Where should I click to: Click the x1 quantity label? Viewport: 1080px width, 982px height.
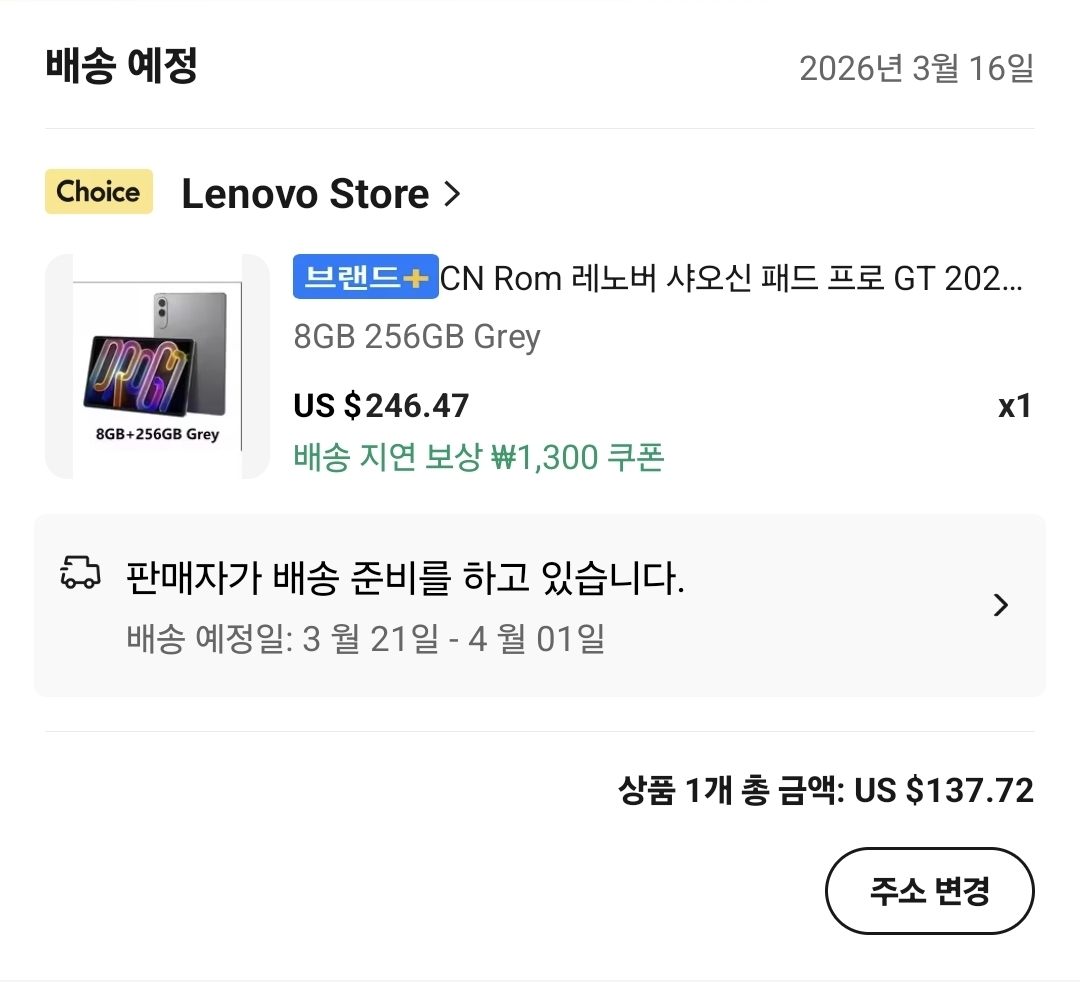[1014, 406]
